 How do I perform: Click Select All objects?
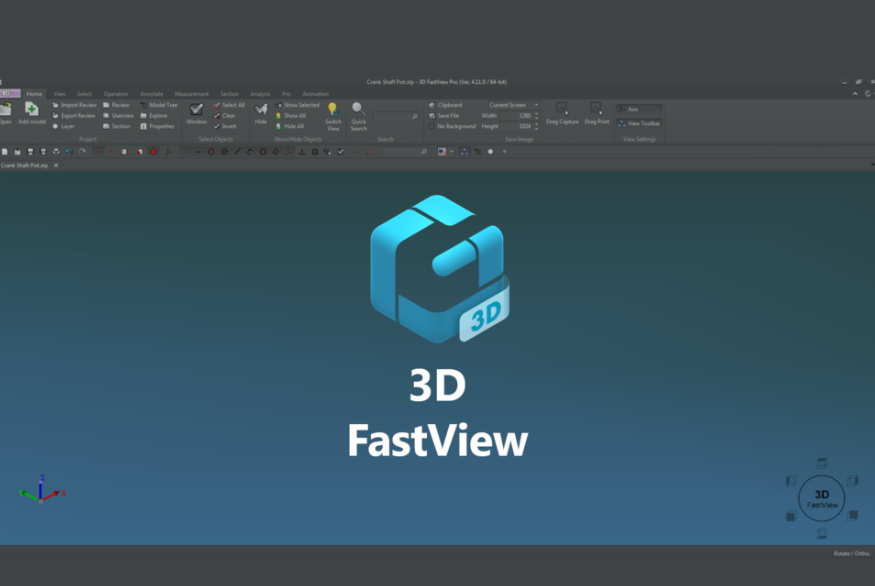tap(229, 105)
